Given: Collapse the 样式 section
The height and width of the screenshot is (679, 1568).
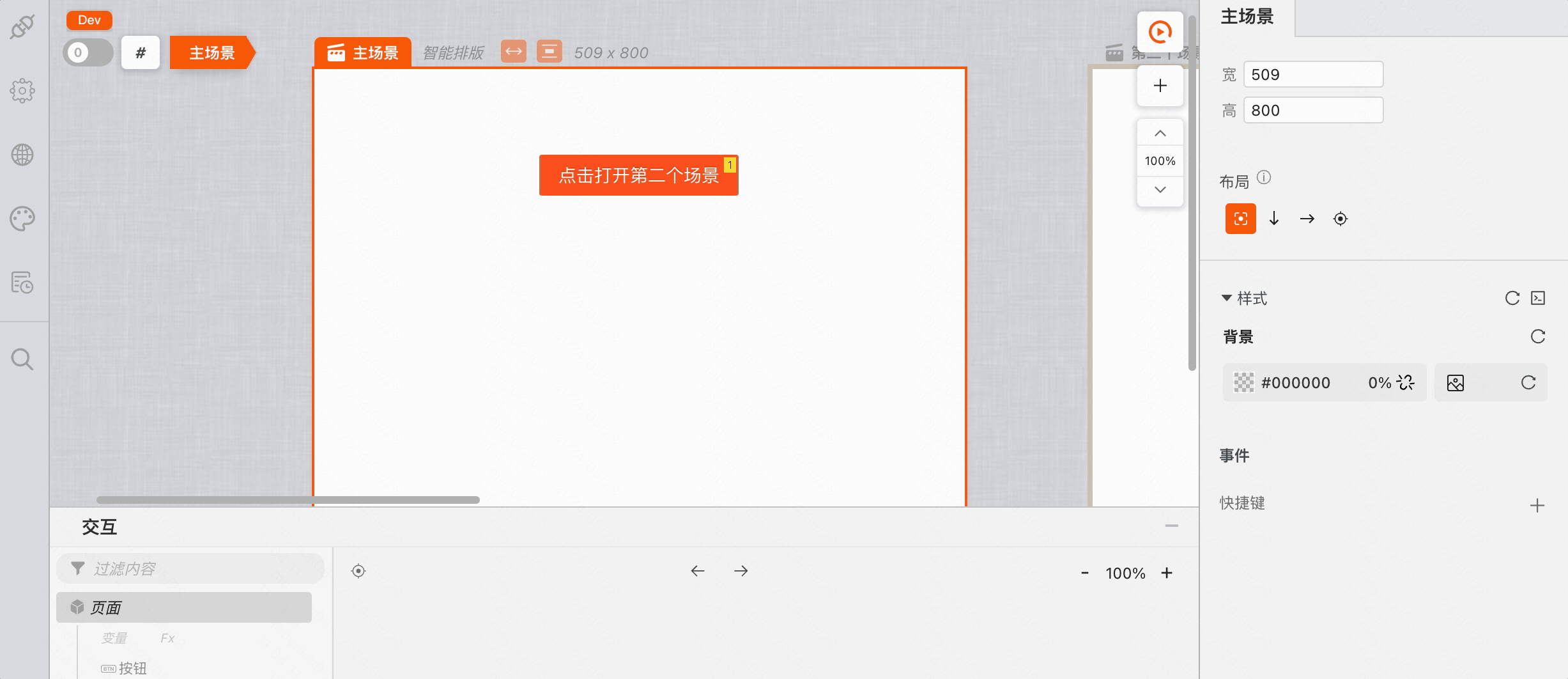Looking at the screenshot, I should [x=1226, y=298].
